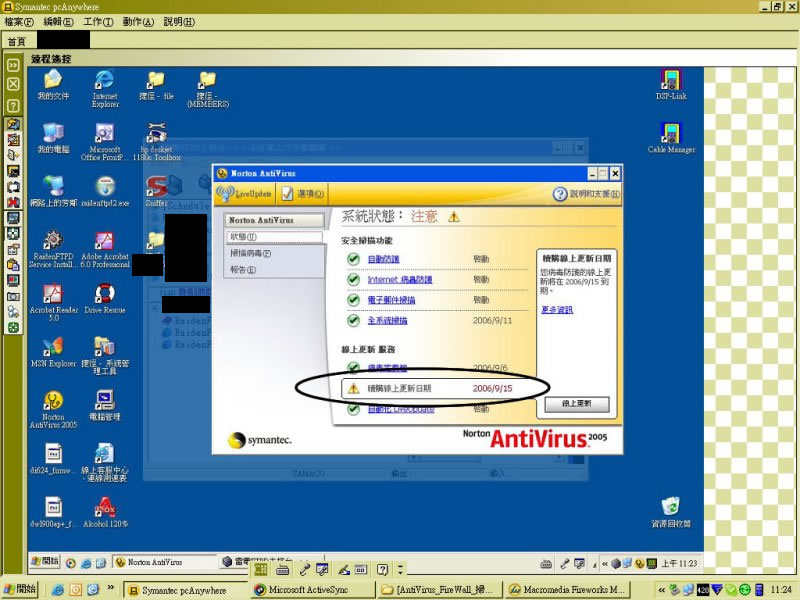Click the Cable Manager desktop icon
The image size is (800, 600).
point(671,138)
